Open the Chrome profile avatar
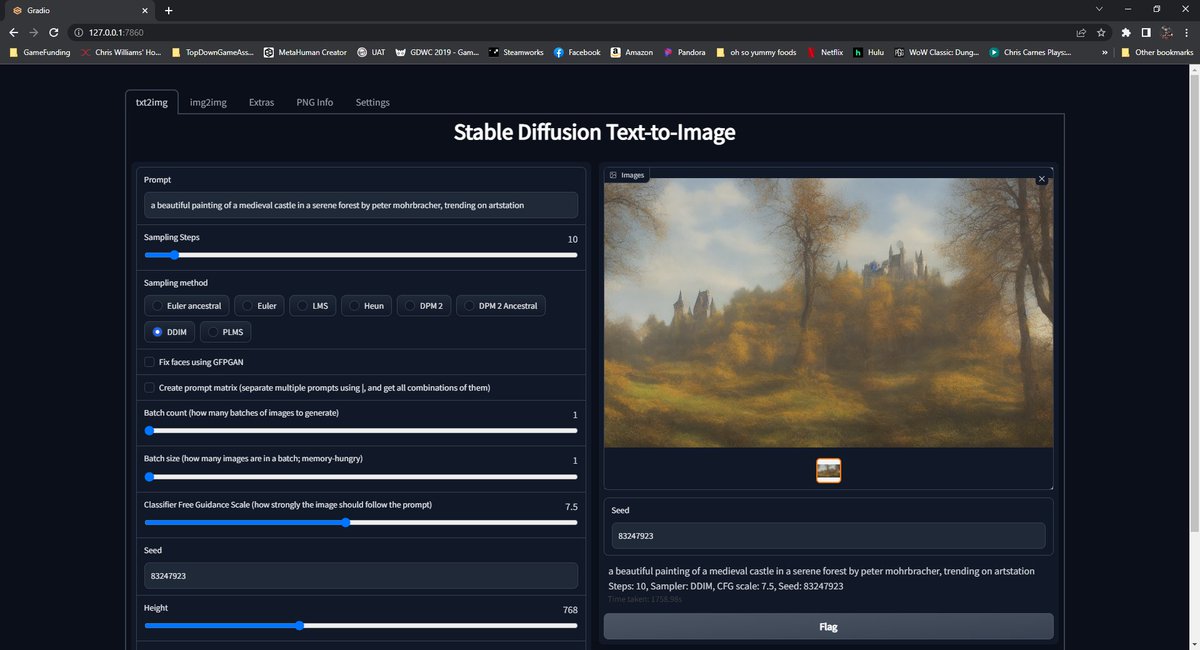The width and height of the screenshot is (1200, 650). click(1166, 32)
